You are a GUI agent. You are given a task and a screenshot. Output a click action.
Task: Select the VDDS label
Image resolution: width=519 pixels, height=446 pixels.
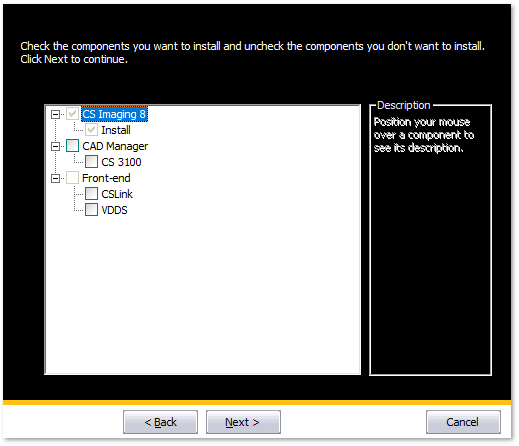tap(114, 210)
